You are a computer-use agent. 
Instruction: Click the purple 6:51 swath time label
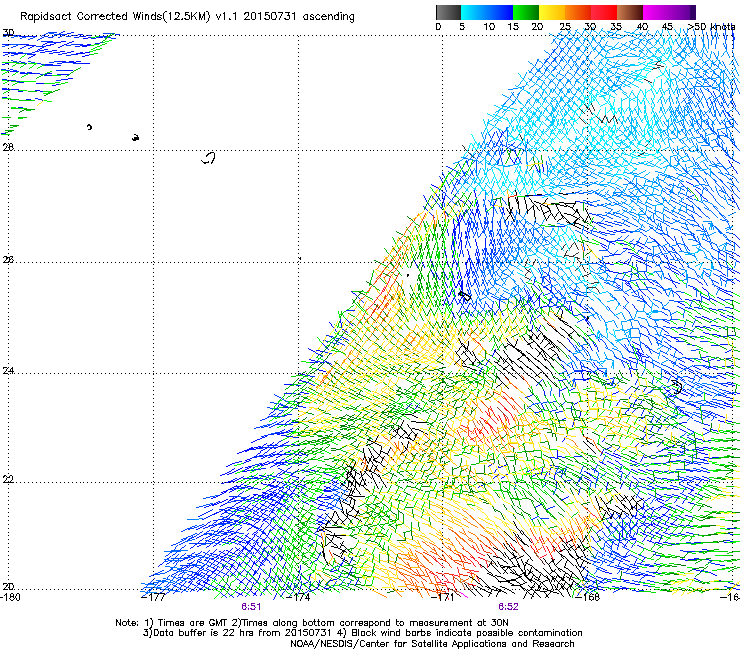click(251, 607)
